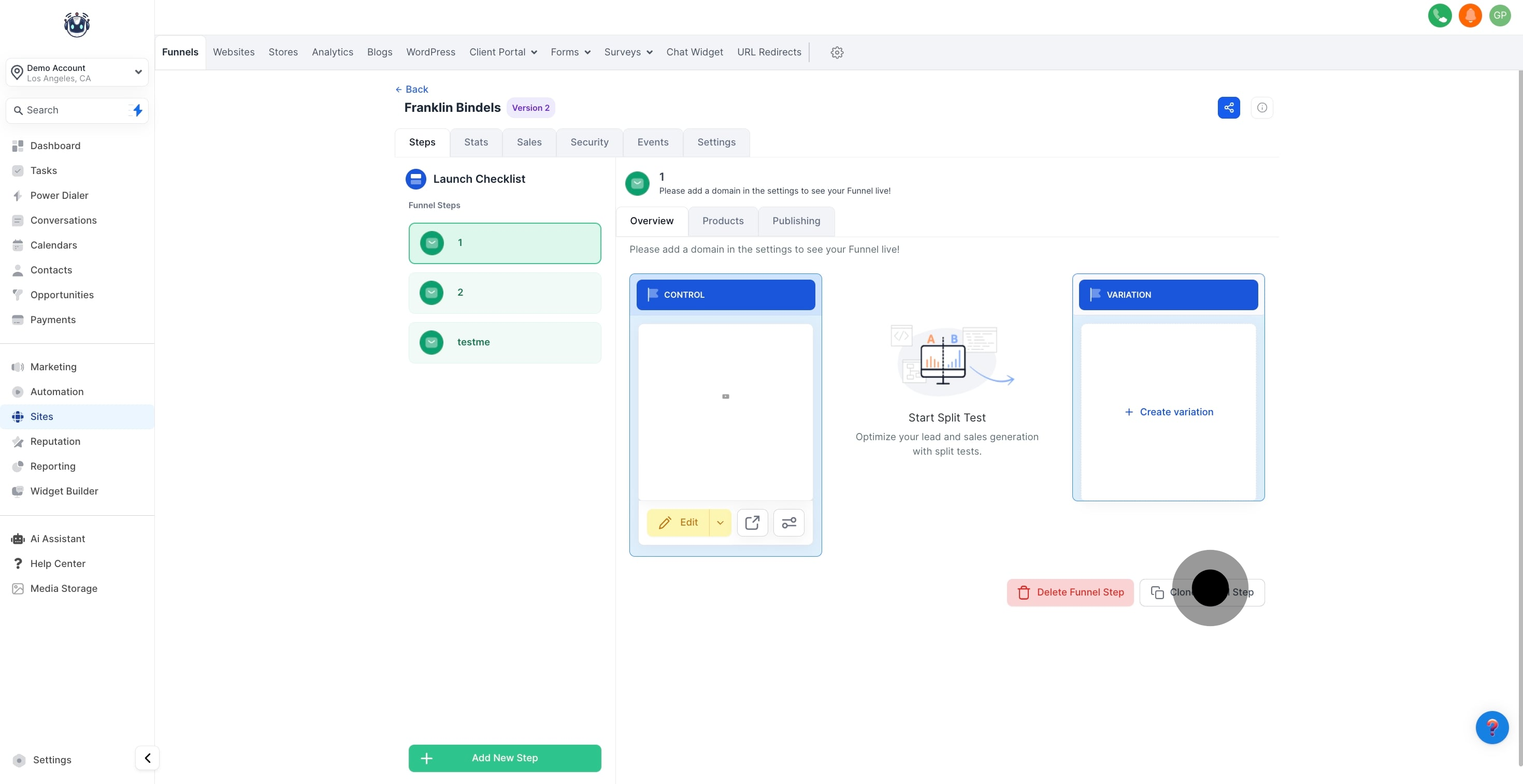
Task: Open control page settings sliders icon
Action: tap(788, 522)
